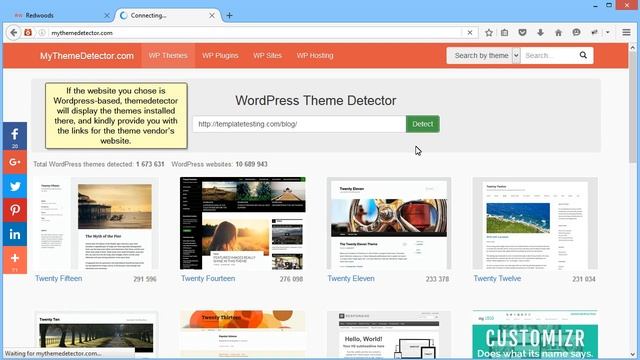Screen dimensions: 640x360
Task: Open a new browser tab with plus
Action: tap(229, 16)
